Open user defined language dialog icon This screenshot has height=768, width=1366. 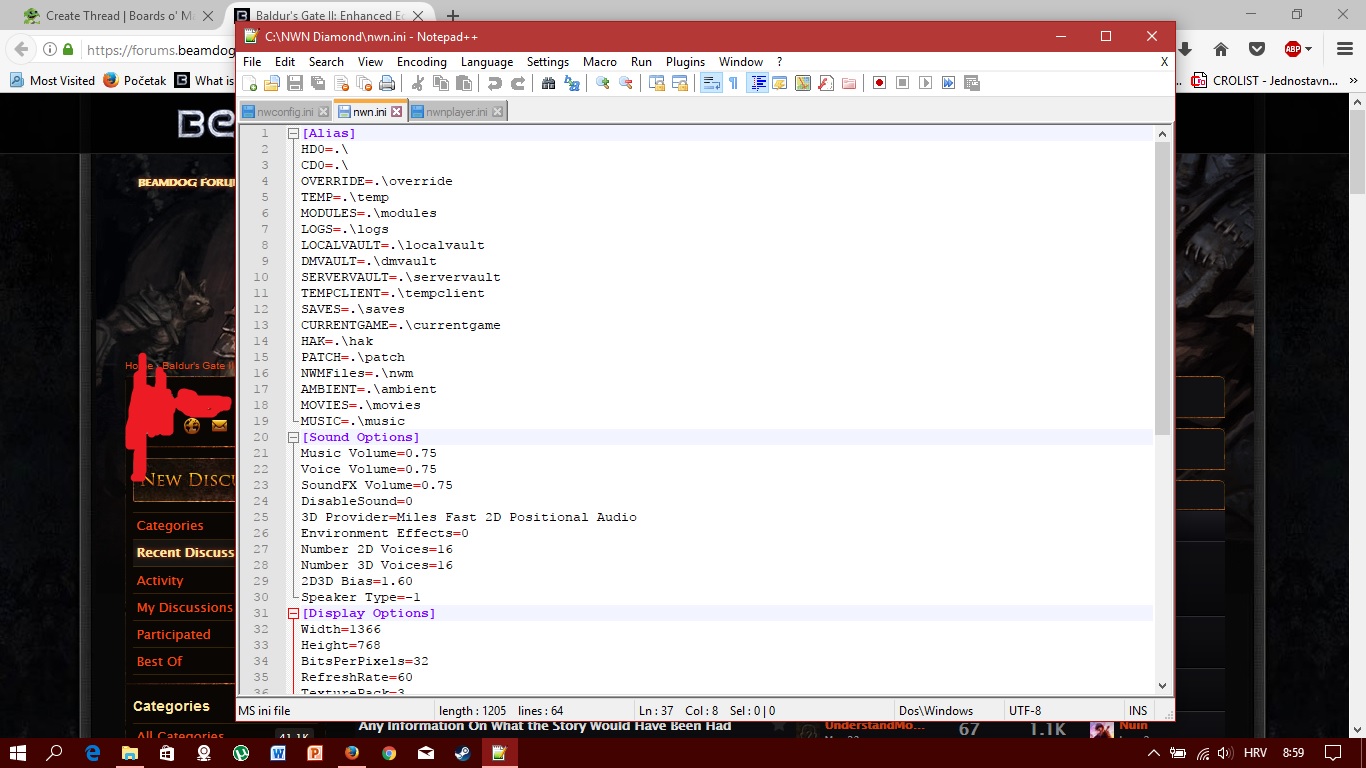(x=779, y=83)
